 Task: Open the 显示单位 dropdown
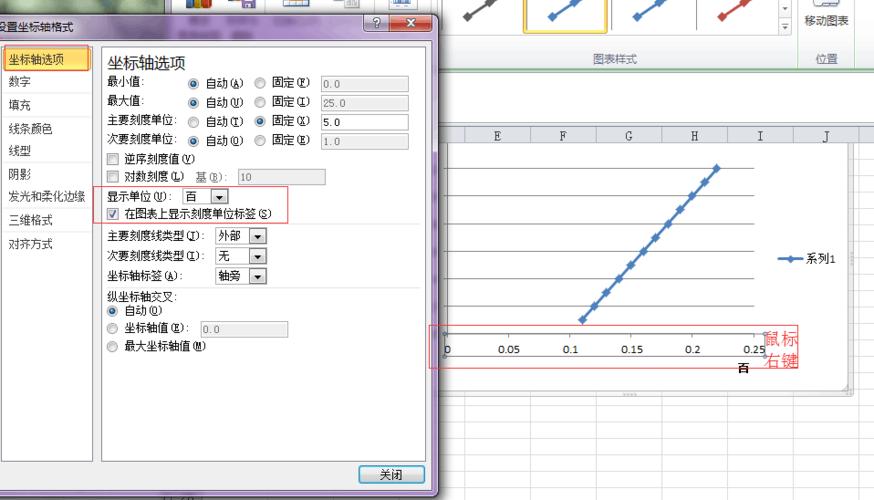point(219,197)
